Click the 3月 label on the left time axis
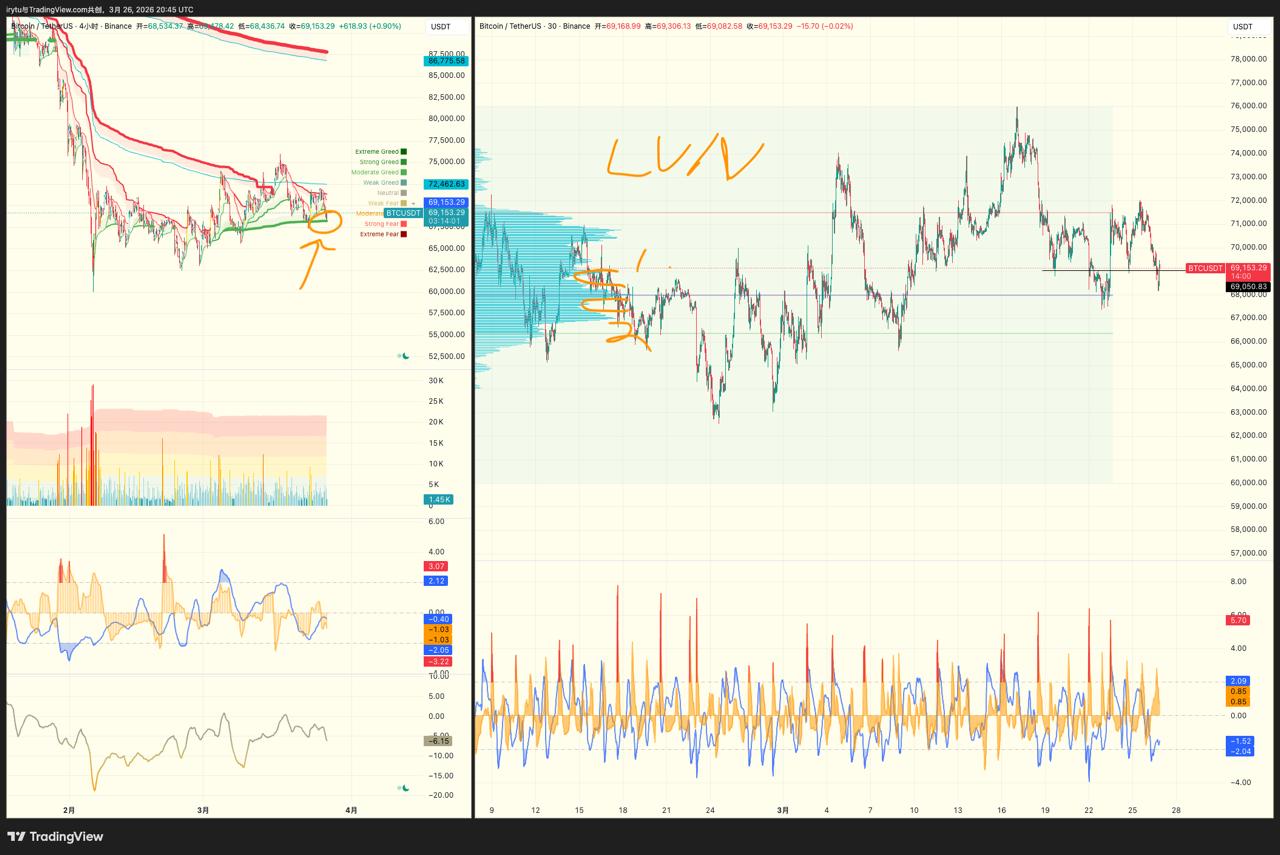Screen dimensions: 1280x855 (x=203, y=809)
